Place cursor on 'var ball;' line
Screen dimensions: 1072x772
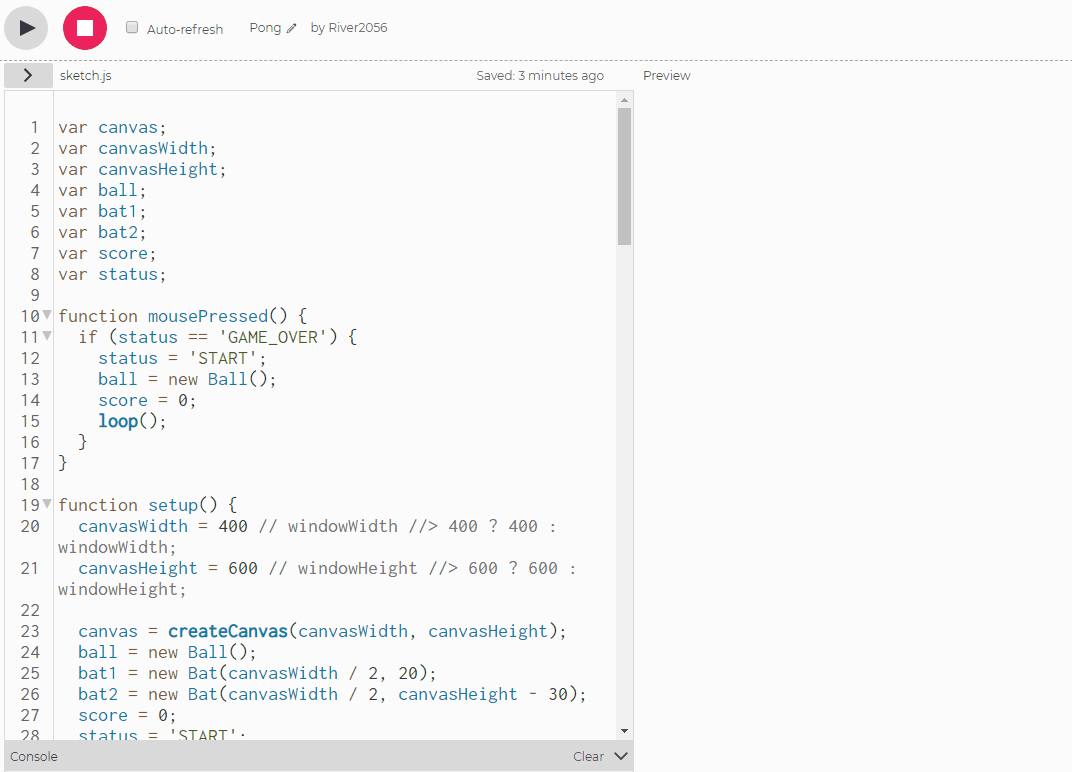[102, 190]
